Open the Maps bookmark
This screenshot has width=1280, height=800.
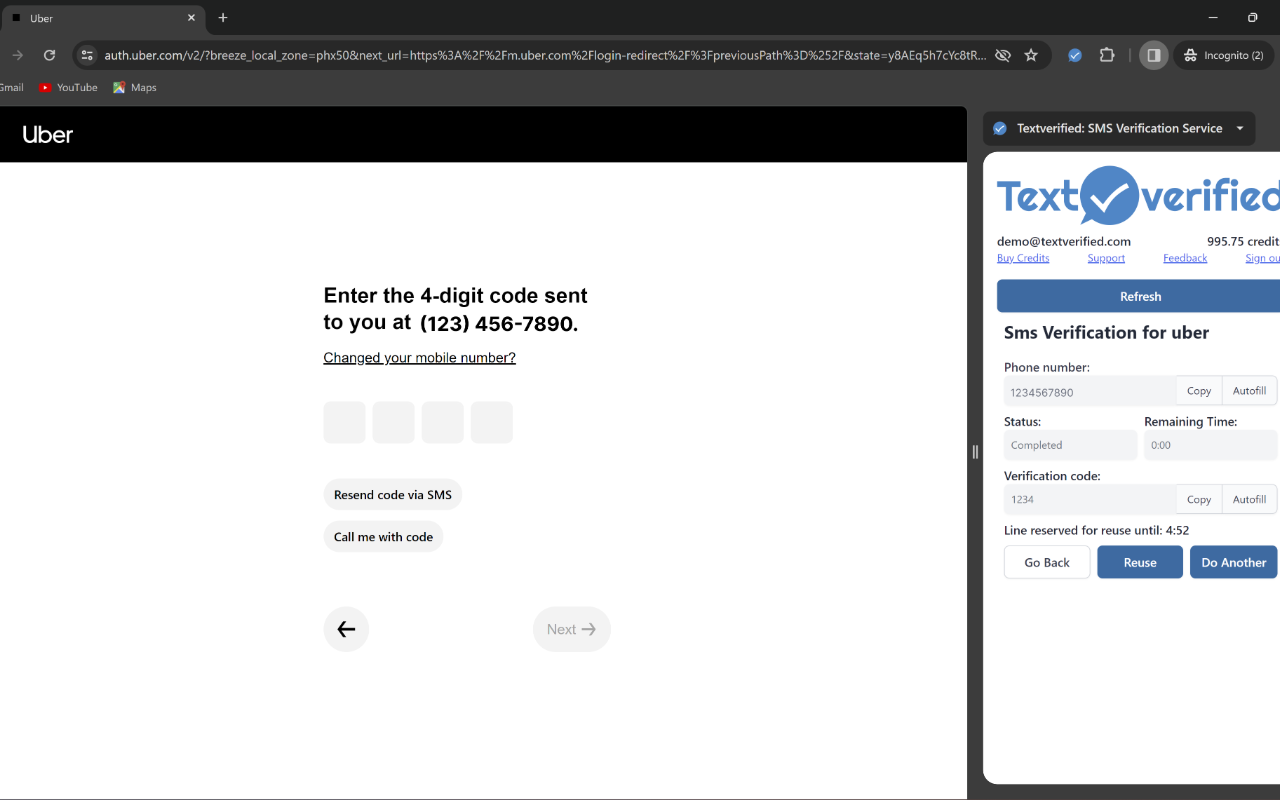[x=135, y=87]
